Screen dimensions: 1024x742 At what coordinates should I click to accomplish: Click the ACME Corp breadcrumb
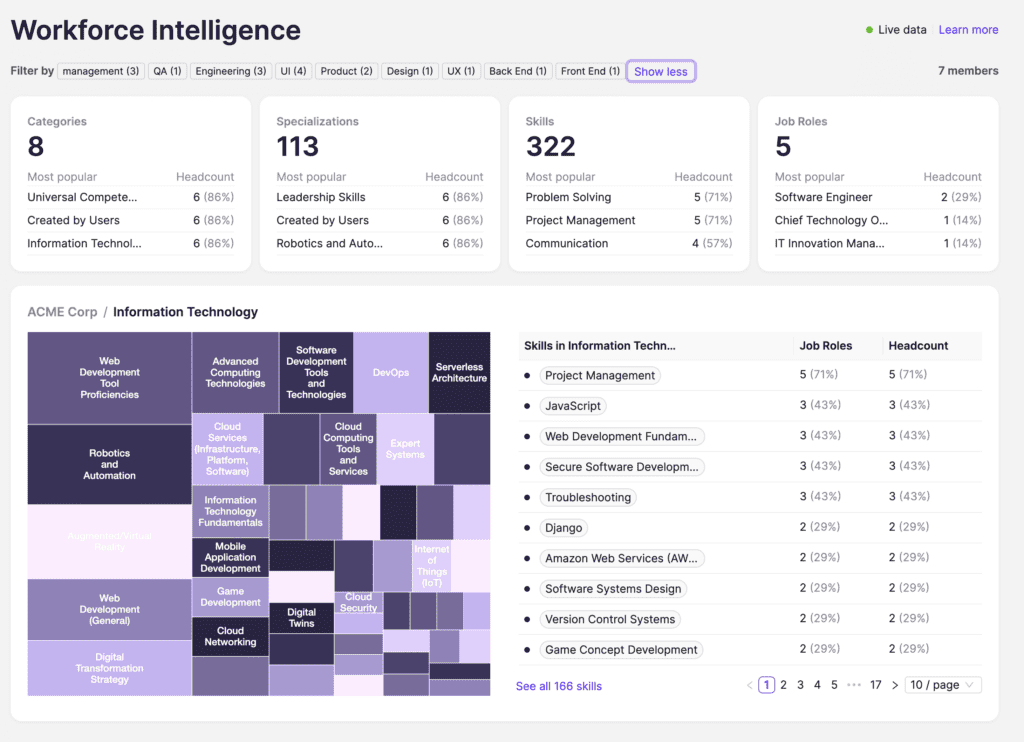pos(62,311)
